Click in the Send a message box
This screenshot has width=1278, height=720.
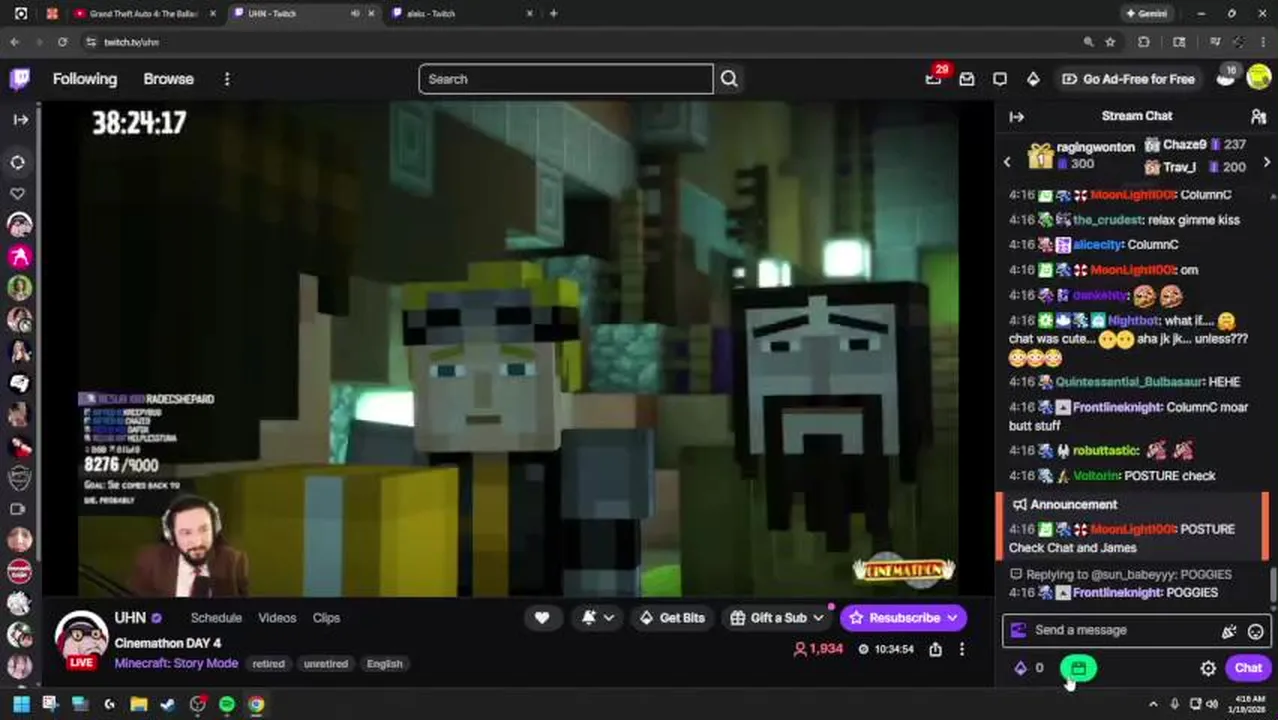point(1120,630)
